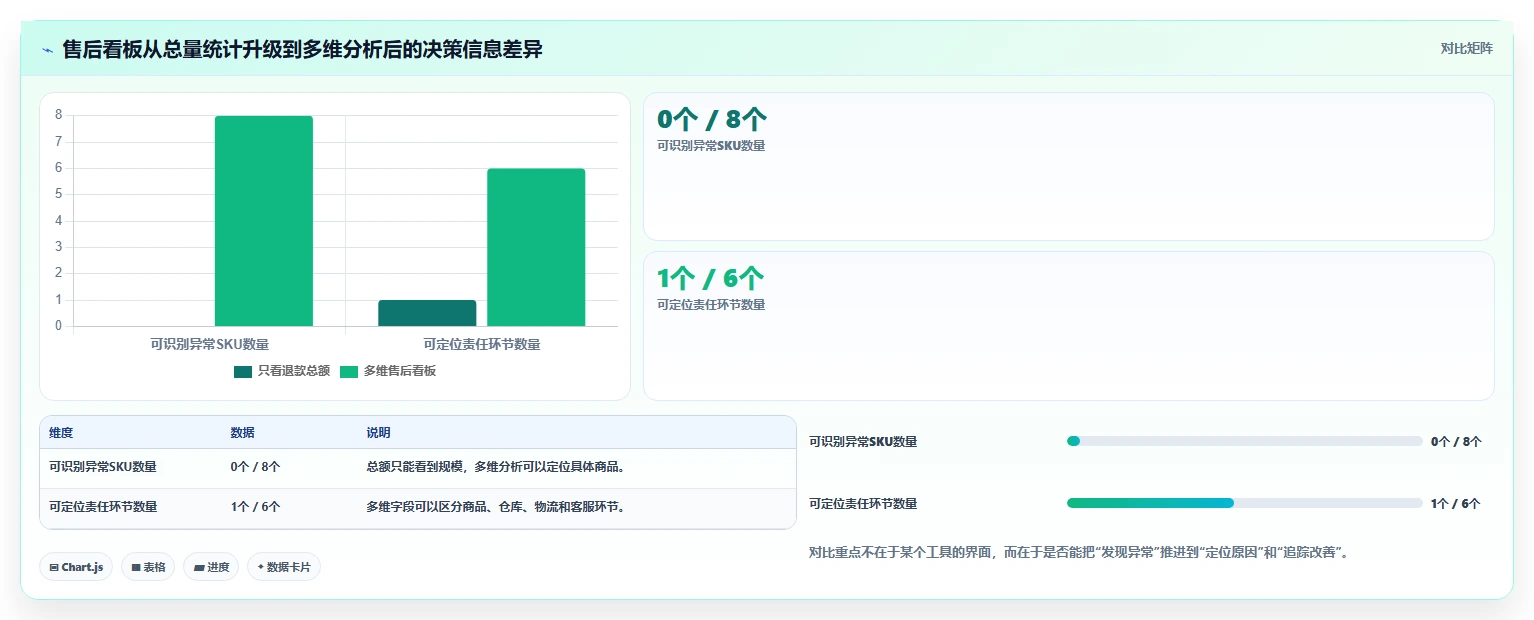Click the short dark bar for 可定位责任环节数量

coord(427,313)
